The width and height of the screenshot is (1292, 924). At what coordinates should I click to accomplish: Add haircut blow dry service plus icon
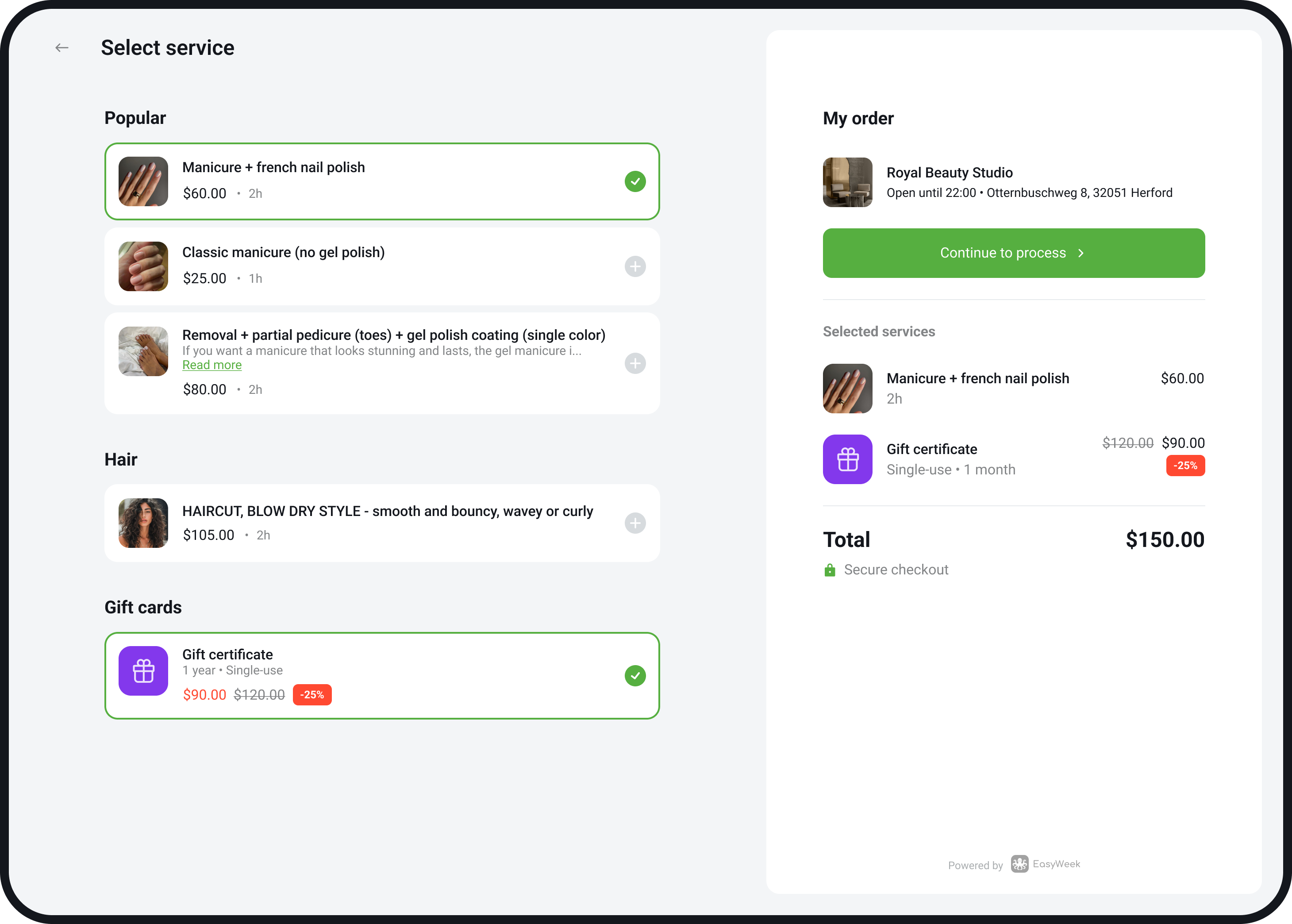635,523
